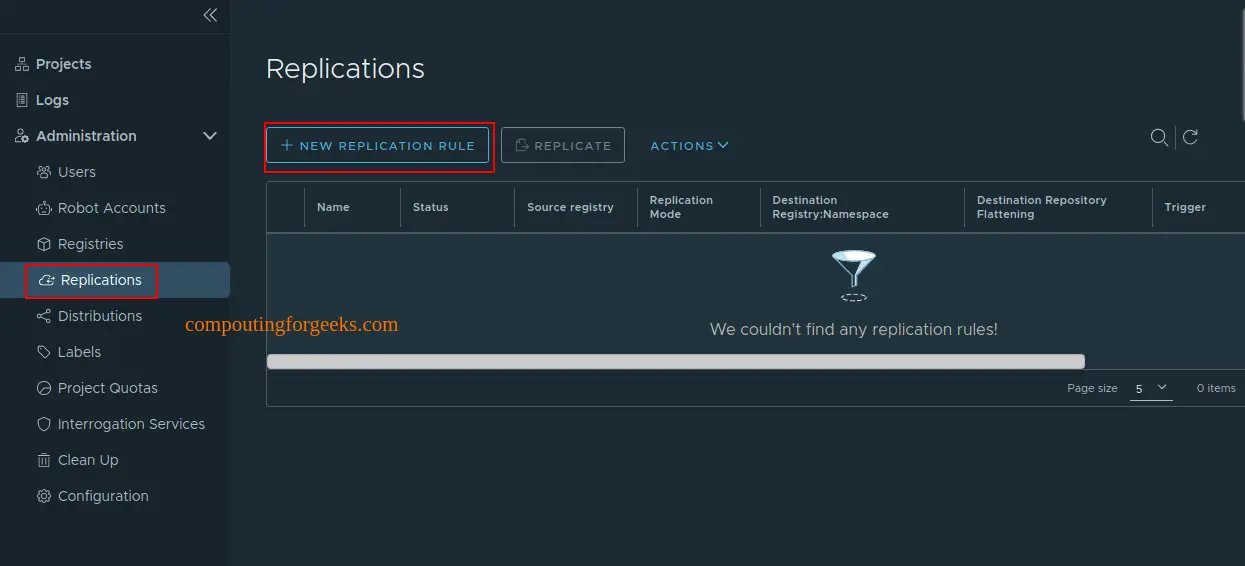Collapse the Administration menu chevron
The height and width of the screenshot is (566, 1245).
(210, 136)
